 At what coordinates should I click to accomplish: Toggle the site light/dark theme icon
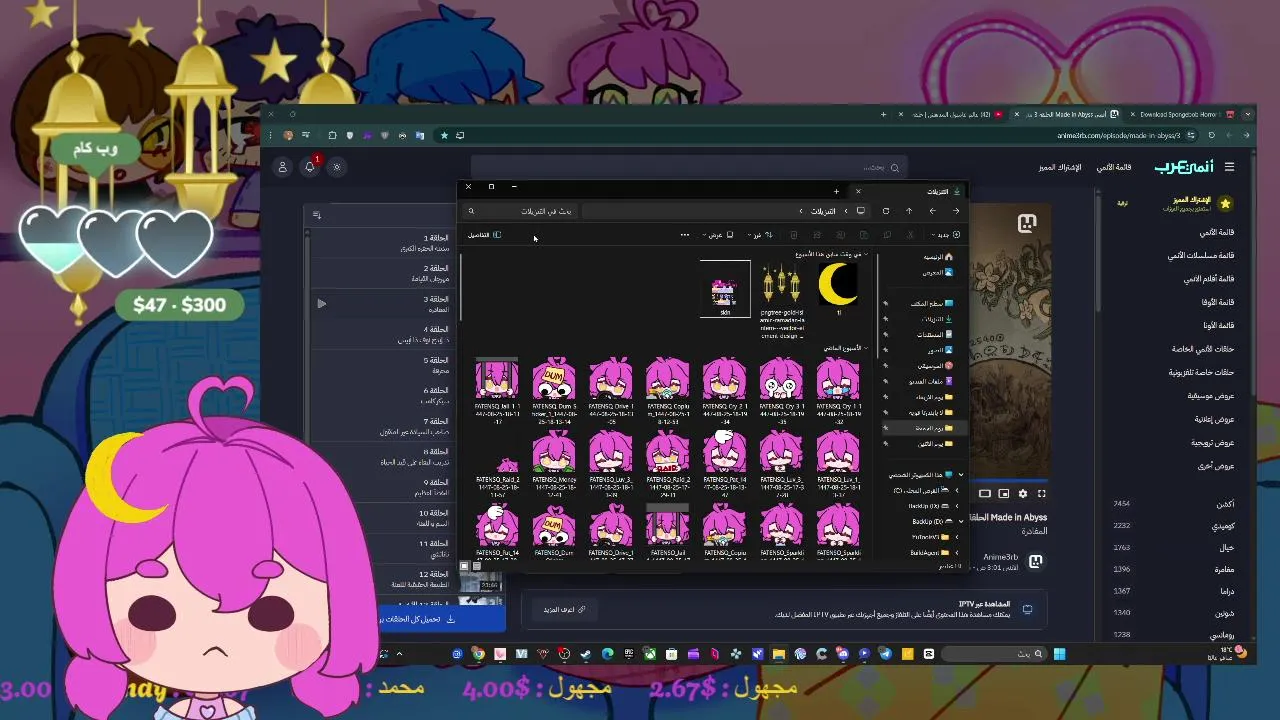point(337,167)
